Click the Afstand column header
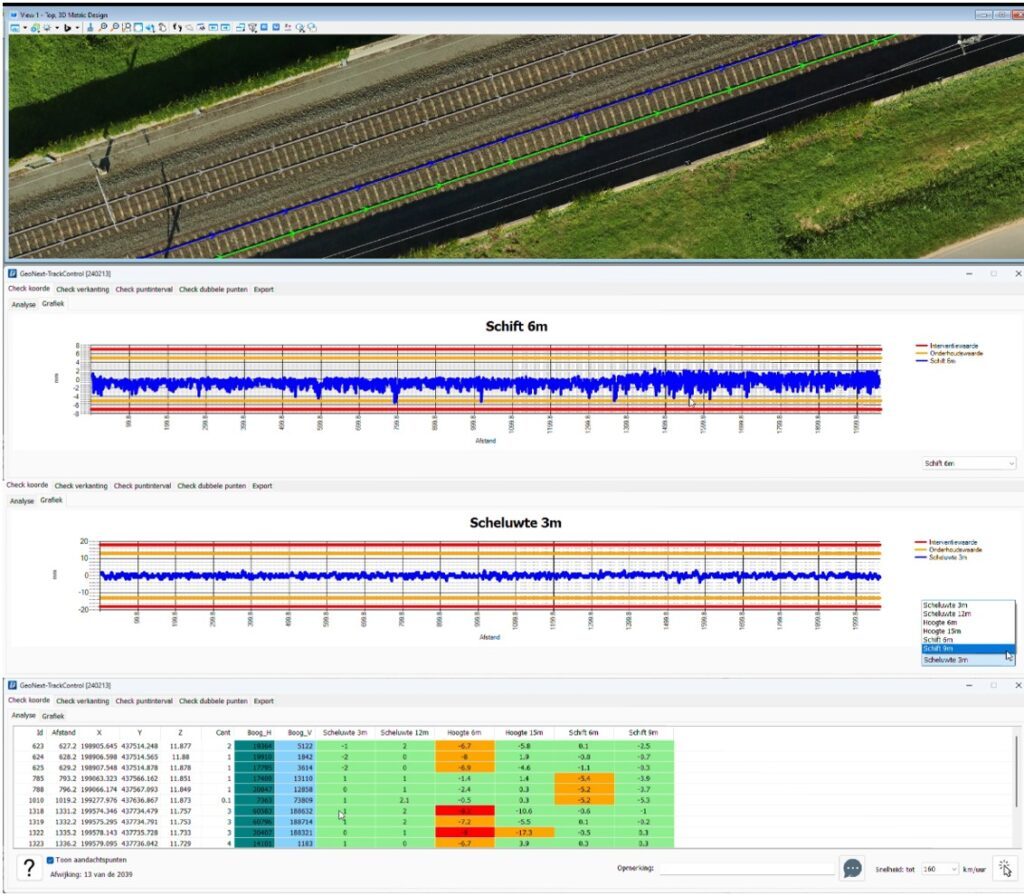This screenshot has height=896, width=1024. tap(64, 733)
